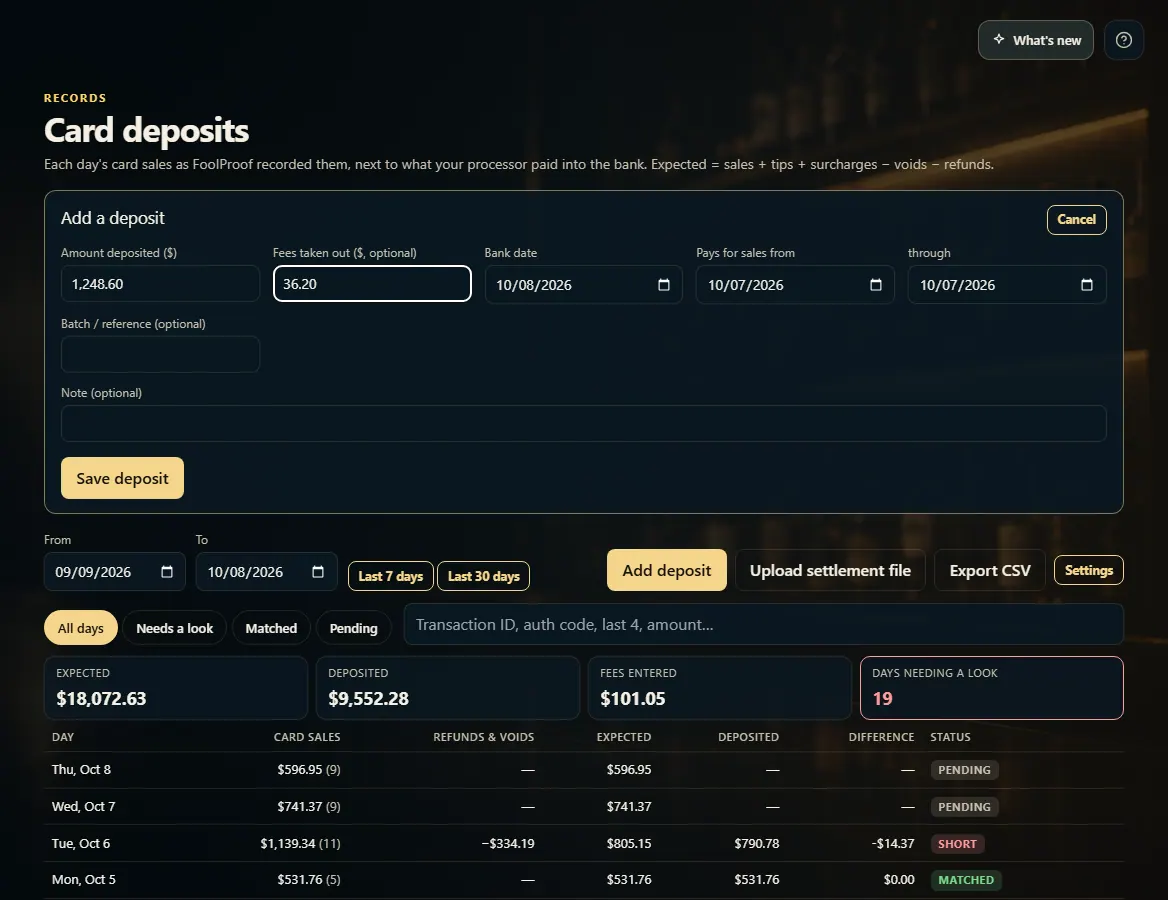
Task: Click the Deposited $9,552.28 summary card
Action: (x=448, y=688)
